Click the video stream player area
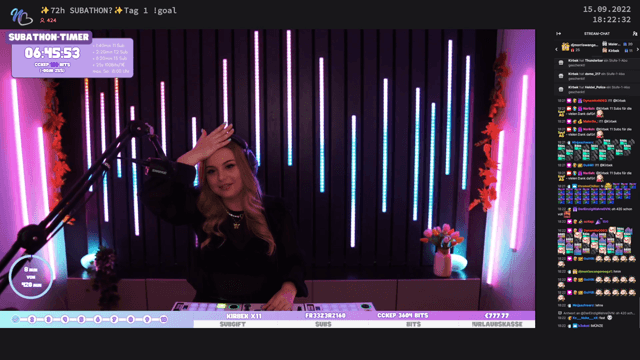The image size is (640, 360). (267, 178)
